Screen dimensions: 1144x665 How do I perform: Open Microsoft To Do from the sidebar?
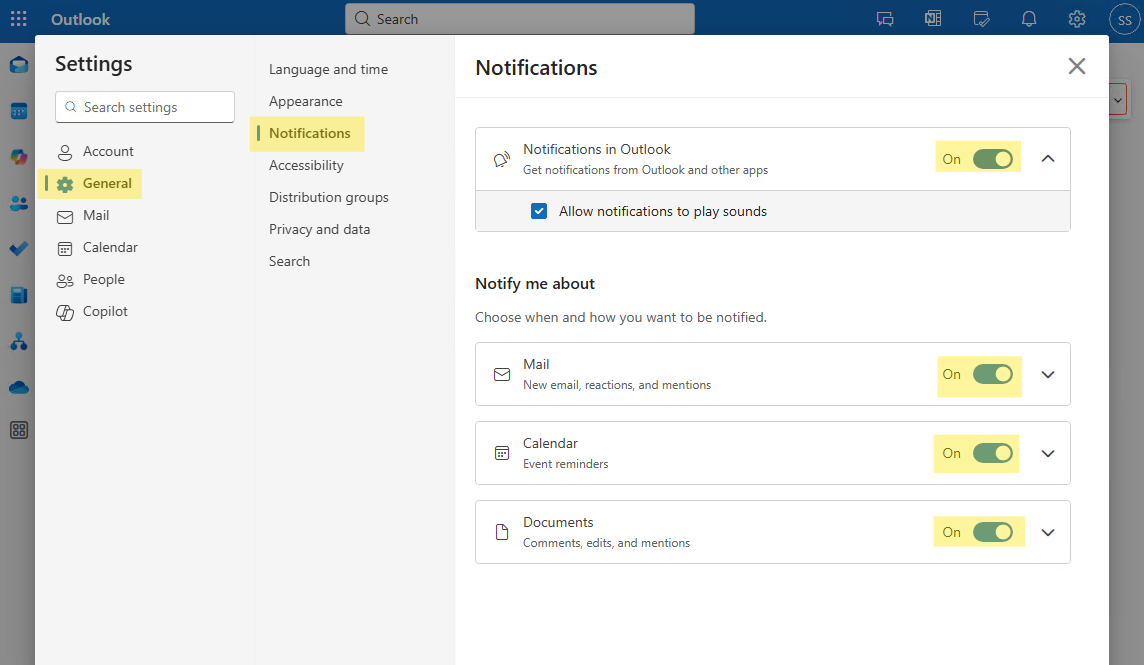[x=18, y=248]
